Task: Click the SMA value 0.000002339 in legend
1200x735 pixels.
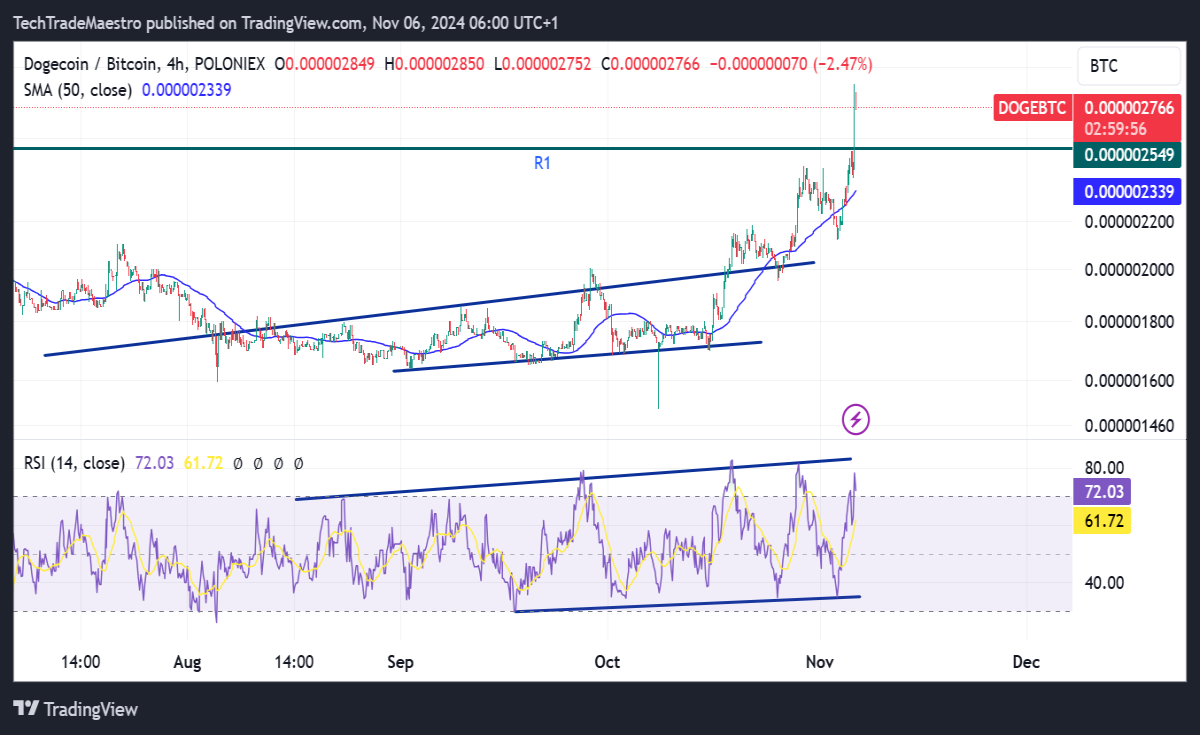Action: click(x=187, y=89)
